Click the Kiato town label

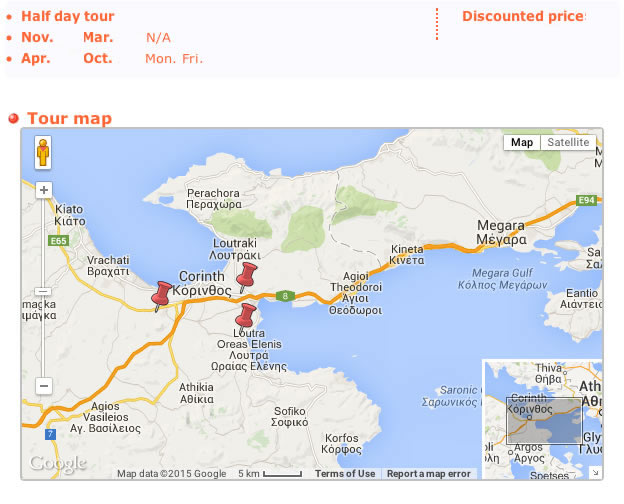point(70,215)
